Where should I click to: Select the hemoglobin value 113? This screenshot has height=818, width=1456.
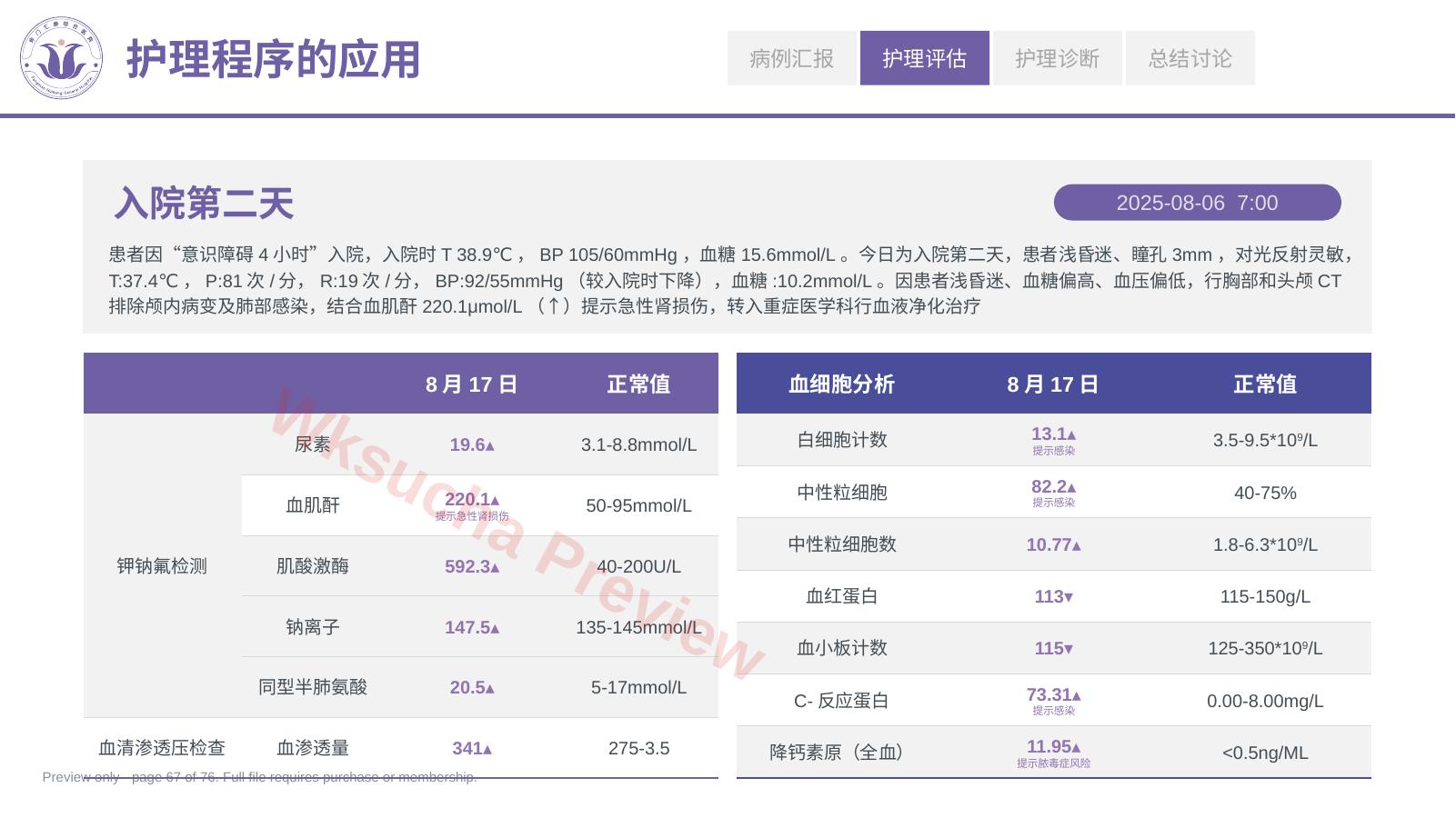pos(1053,596)
